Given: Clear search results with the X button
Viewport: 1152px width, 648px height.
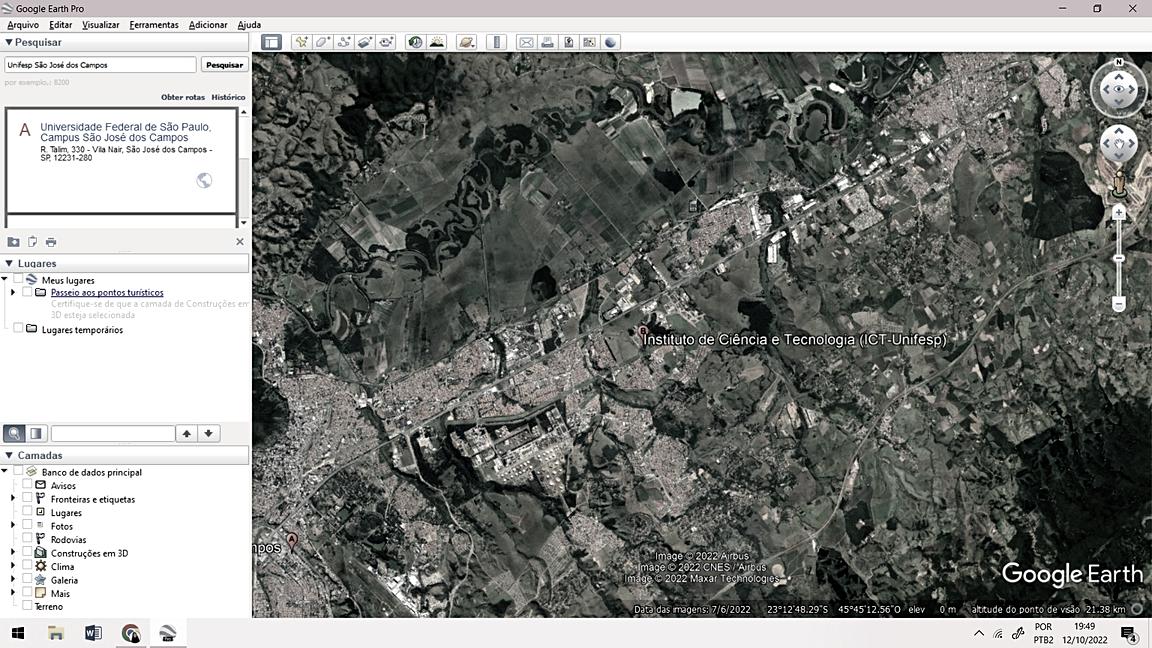Looking at the screenshot, I should (x=240, y=242).
